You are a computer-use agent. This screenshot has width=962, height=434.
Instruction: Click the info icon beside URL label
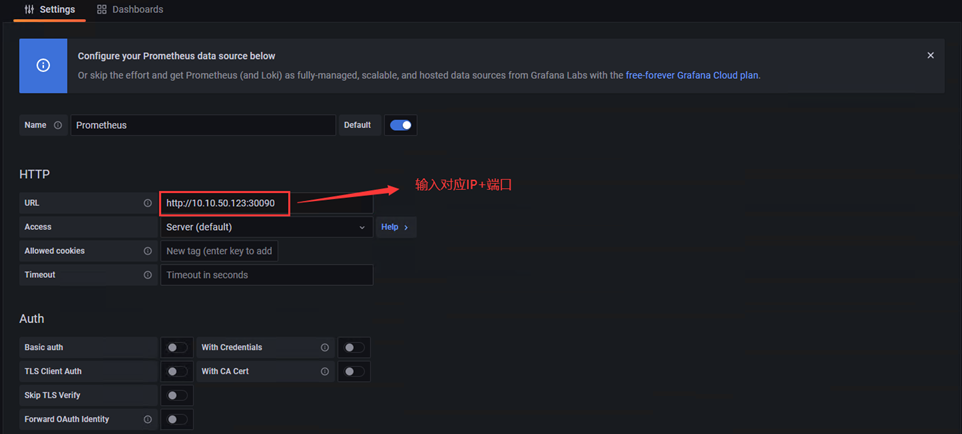(147, 203)
